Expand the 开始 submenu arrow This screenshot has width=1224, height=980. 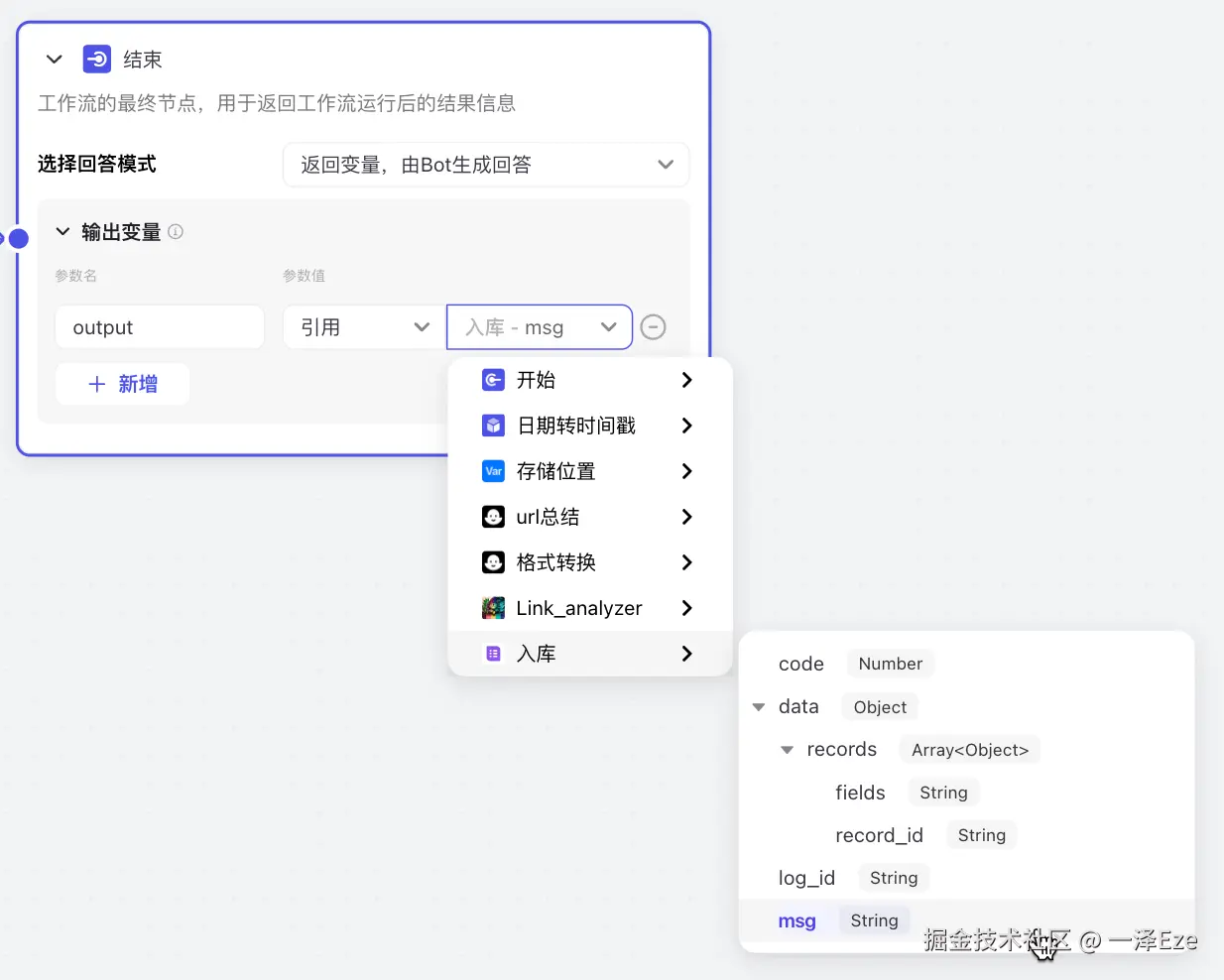coord(686,380)
